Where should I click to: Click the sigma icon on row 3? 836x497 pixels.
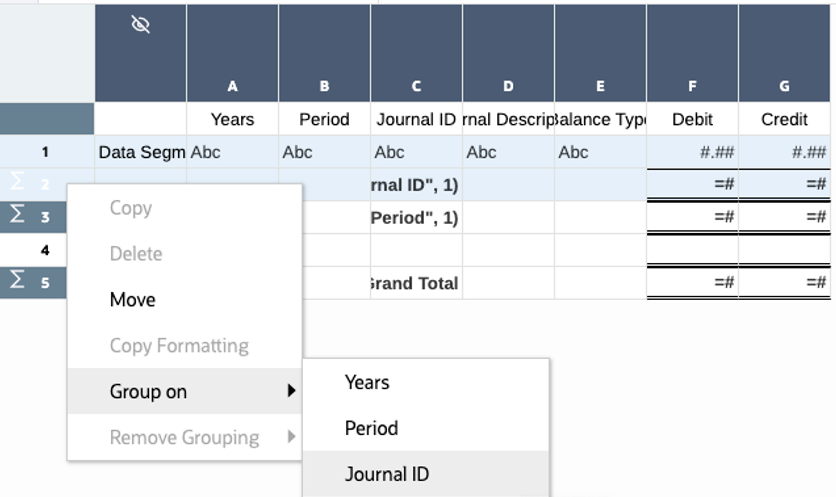tap(17, 216)
